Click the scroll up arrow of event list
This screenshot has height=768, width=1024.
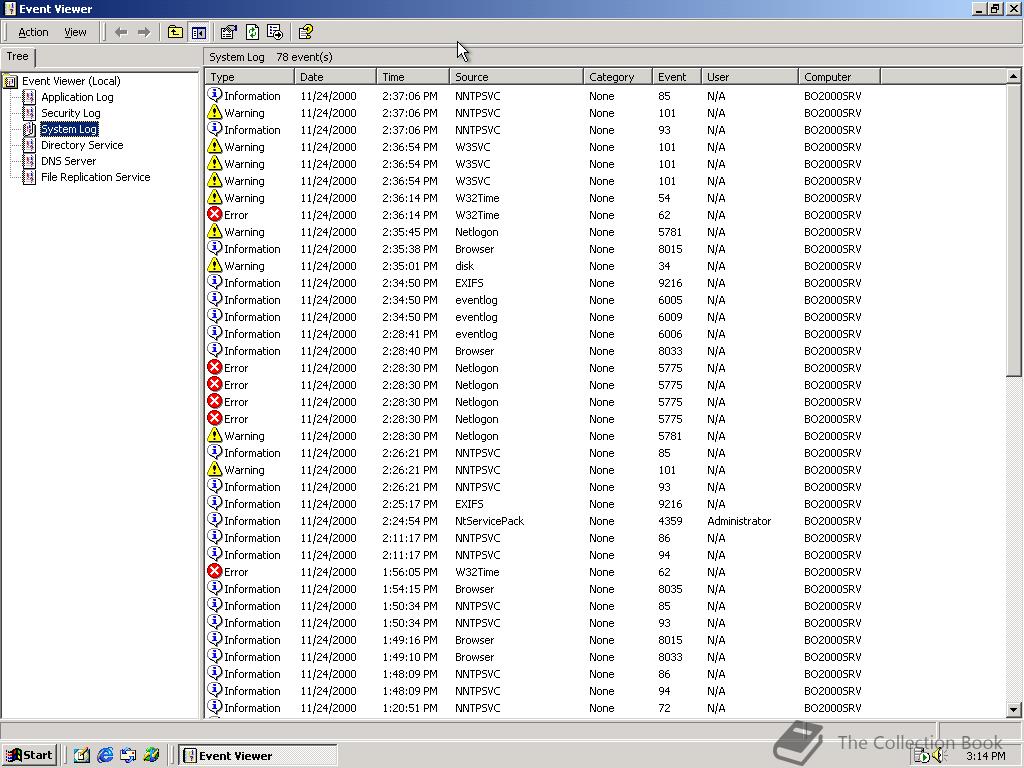pyautogui.click(x=1014, y=76)
